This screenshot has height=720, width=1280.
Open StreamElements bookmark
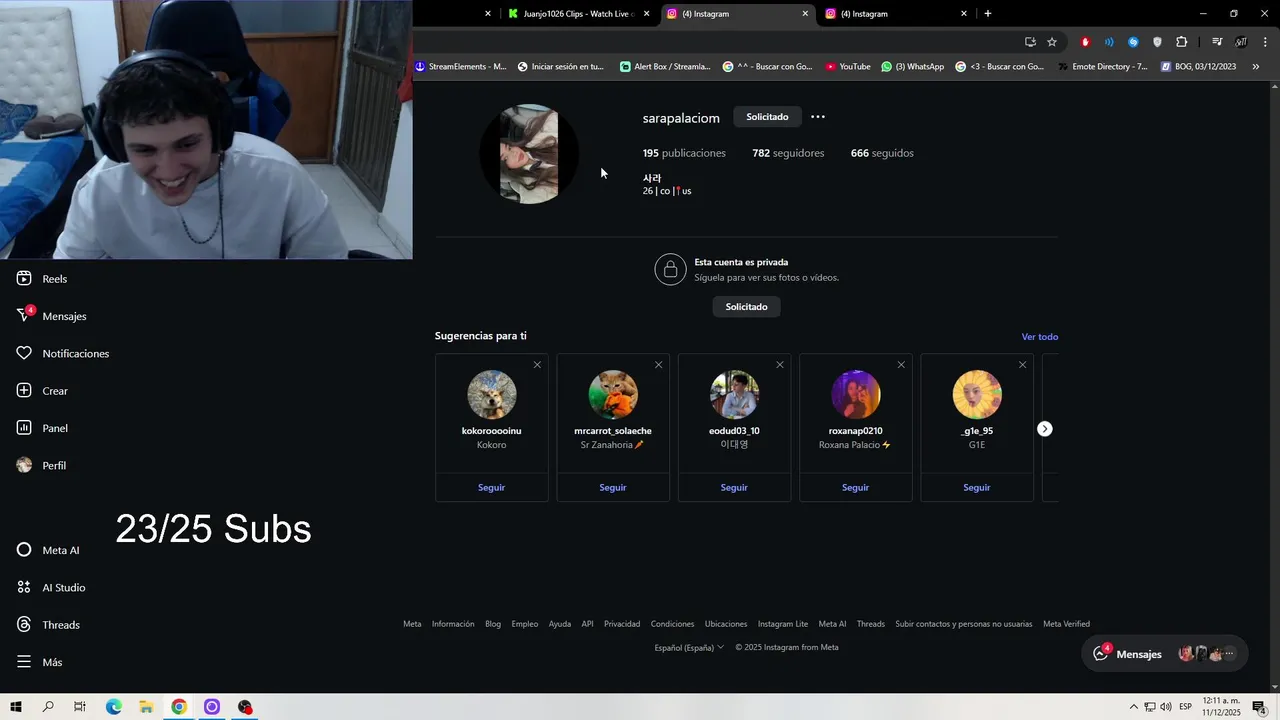coord(460,67)
